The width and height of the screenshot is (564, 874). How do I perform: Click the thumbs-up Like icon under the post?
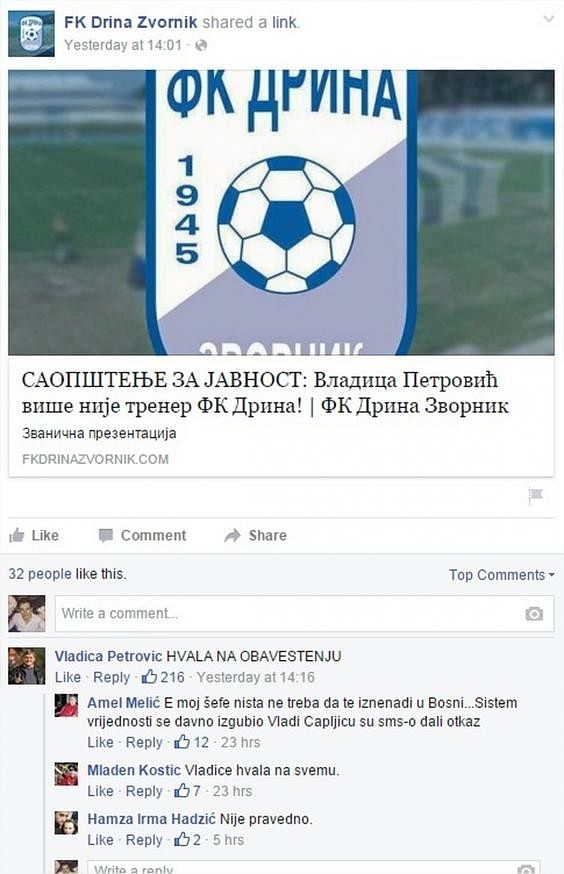pos(17,535)
